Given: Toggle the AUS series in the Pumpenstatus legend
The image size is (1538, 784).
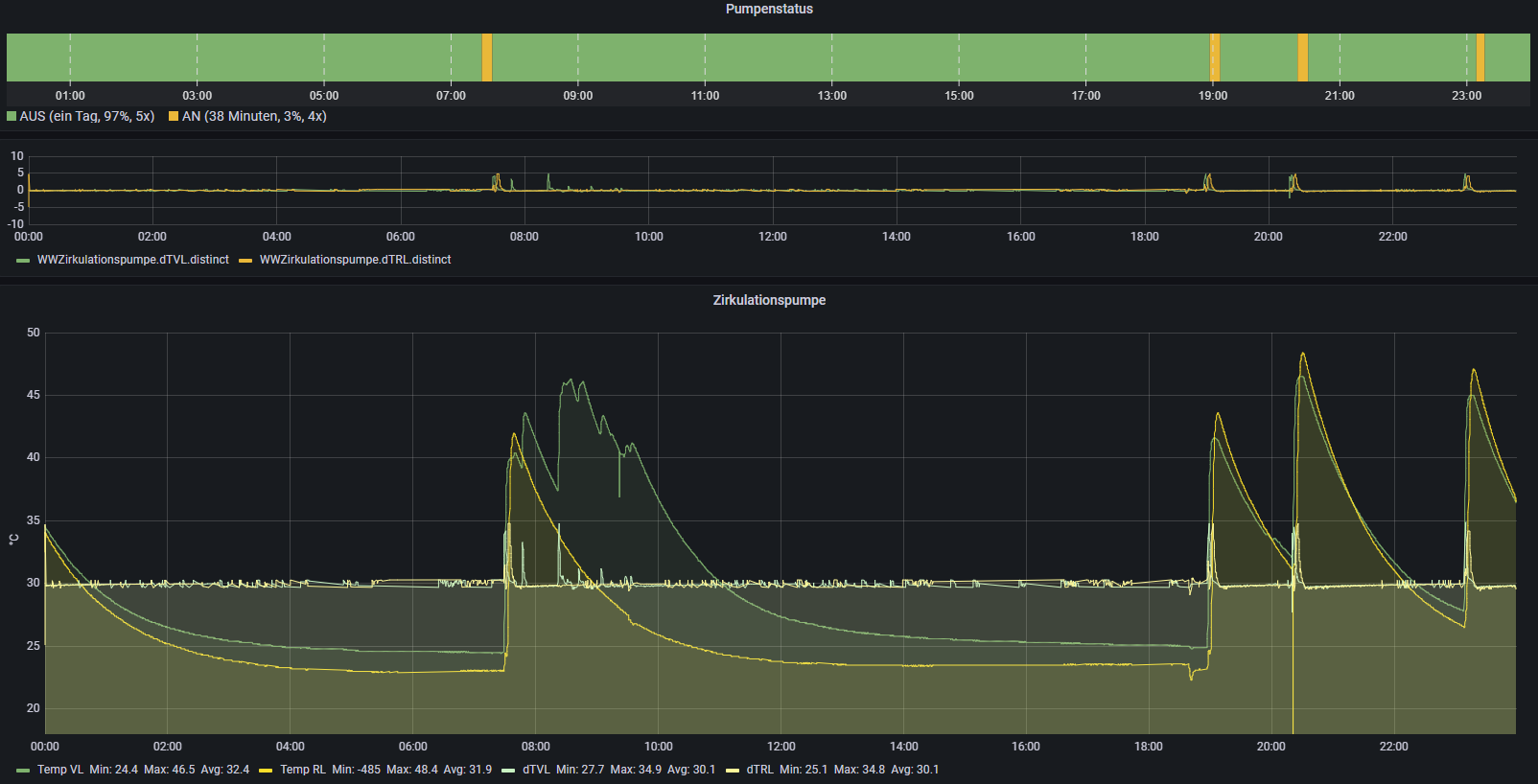Looking at the screenshot, I should (86, 116).
